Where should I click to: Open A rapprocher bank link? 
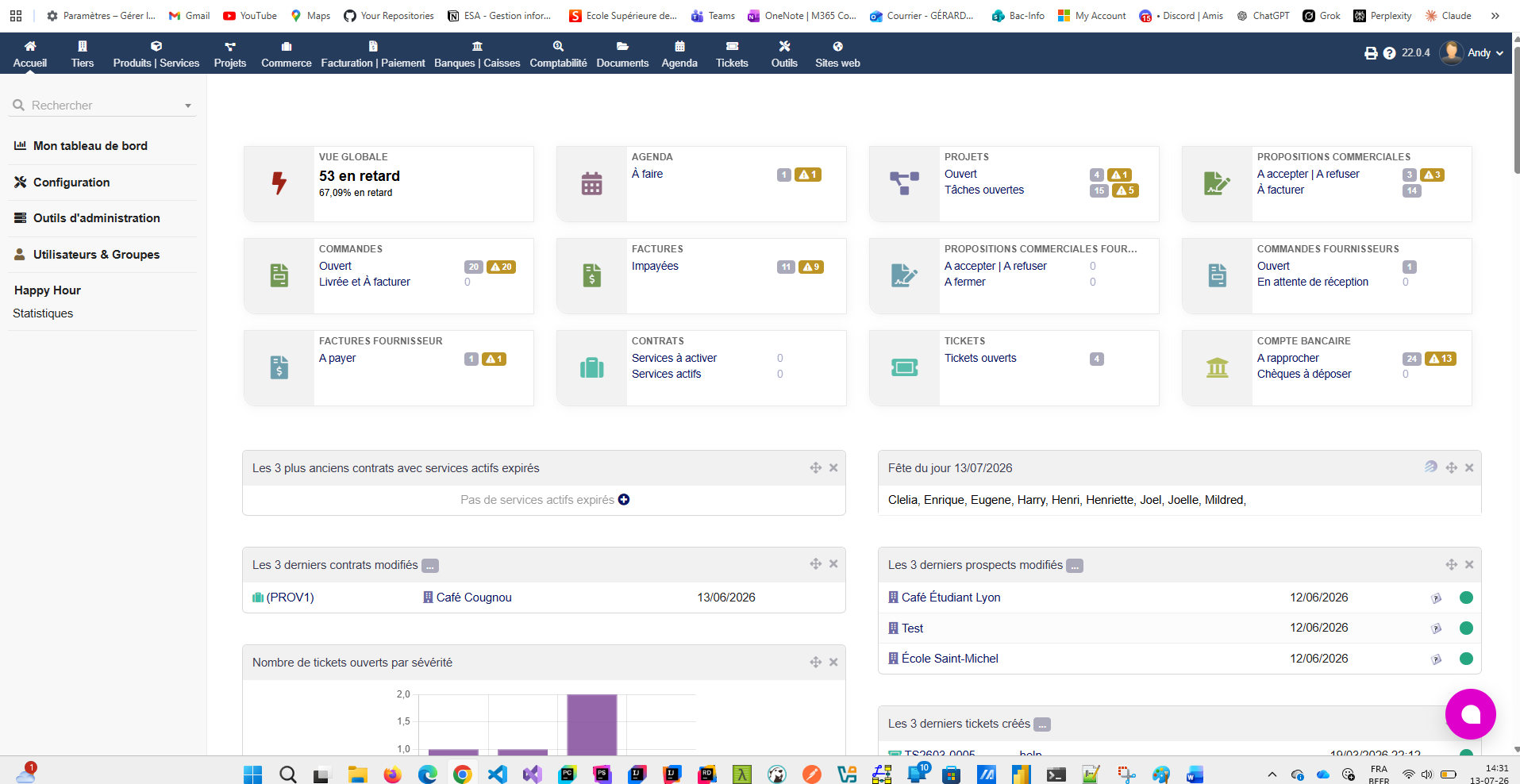coord(1287,359)
